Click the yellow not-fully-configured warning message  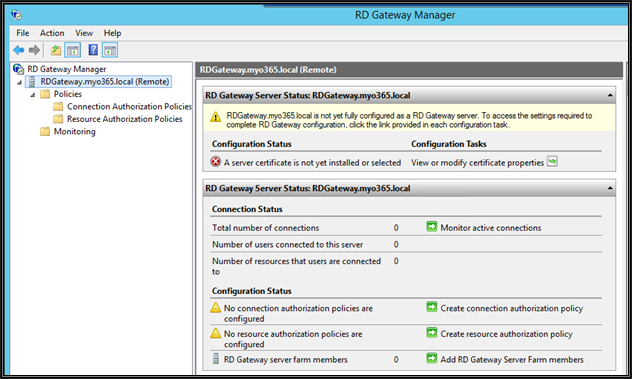click(409, 120)
